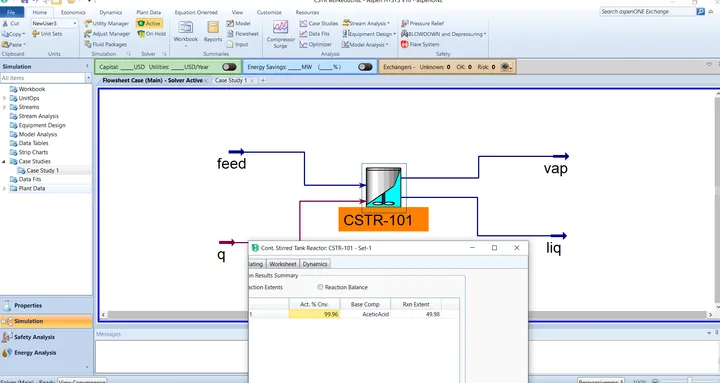
Task: Set solver to On Hold
Action: [x=152, y=34]
